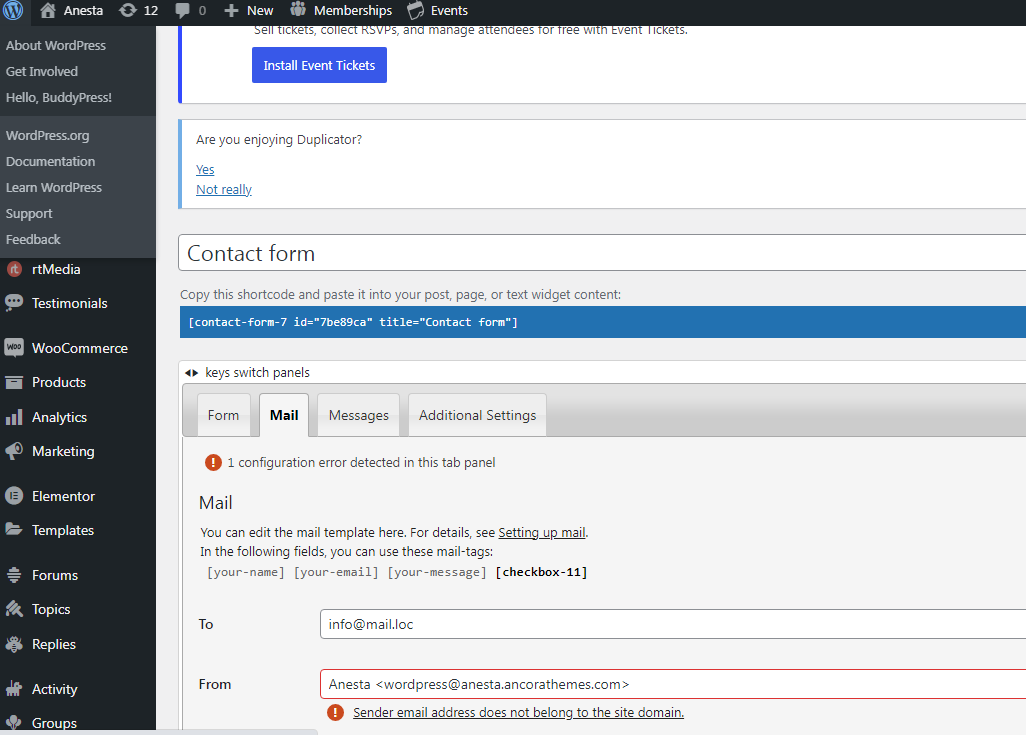1026x735 pixels.
Task: Click the Groups sidebar icon
Action: [14, 723]
